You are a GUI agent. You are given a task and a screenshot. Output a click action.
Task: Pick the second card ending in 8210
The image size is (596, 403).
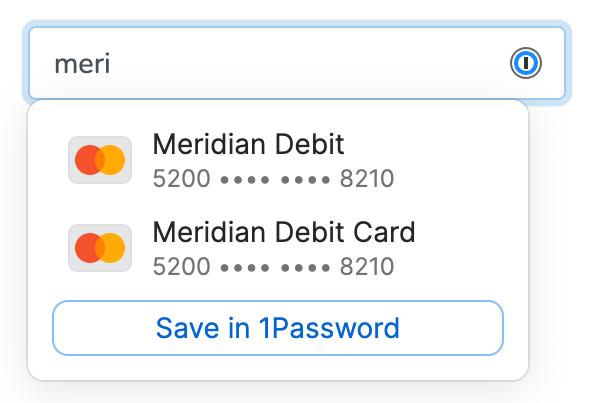[278, 248]
